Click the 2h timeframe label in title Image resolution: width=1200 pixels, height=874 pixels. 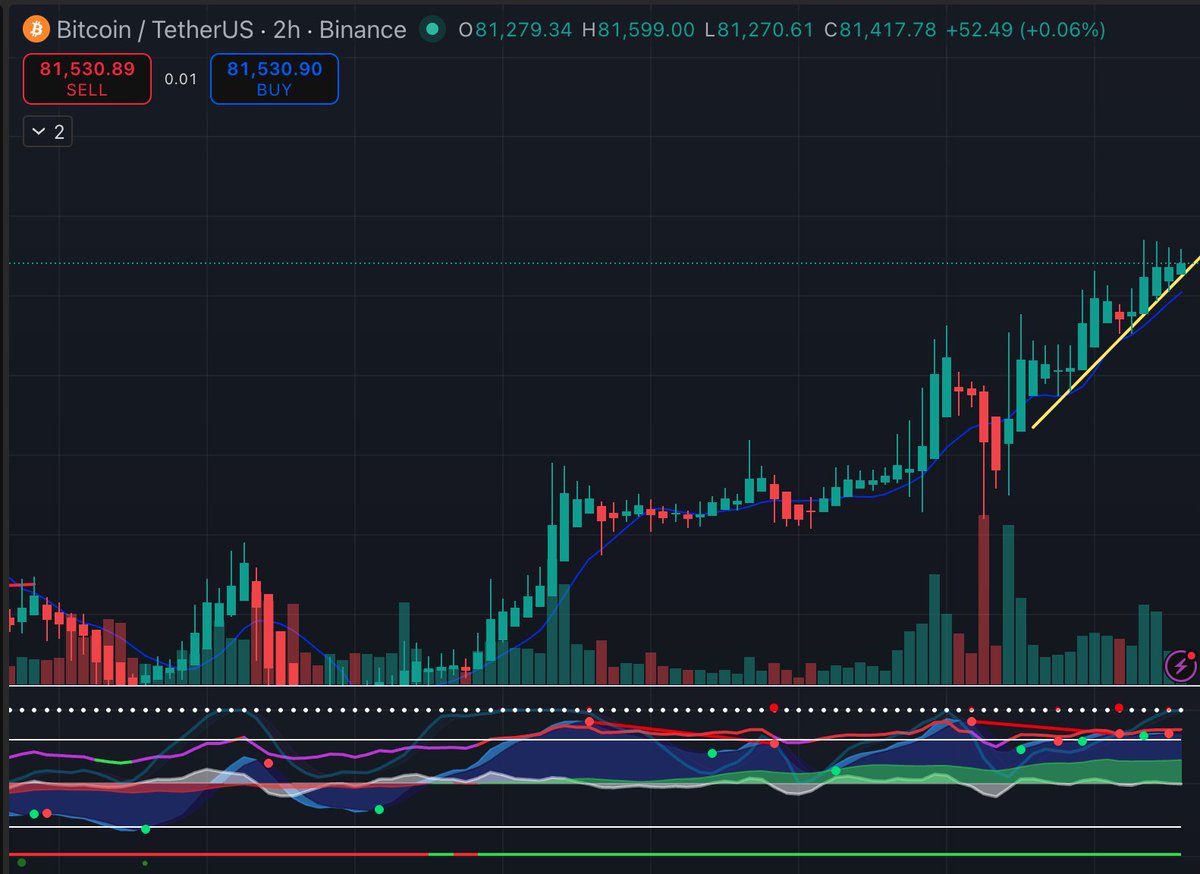click(287, 29)
